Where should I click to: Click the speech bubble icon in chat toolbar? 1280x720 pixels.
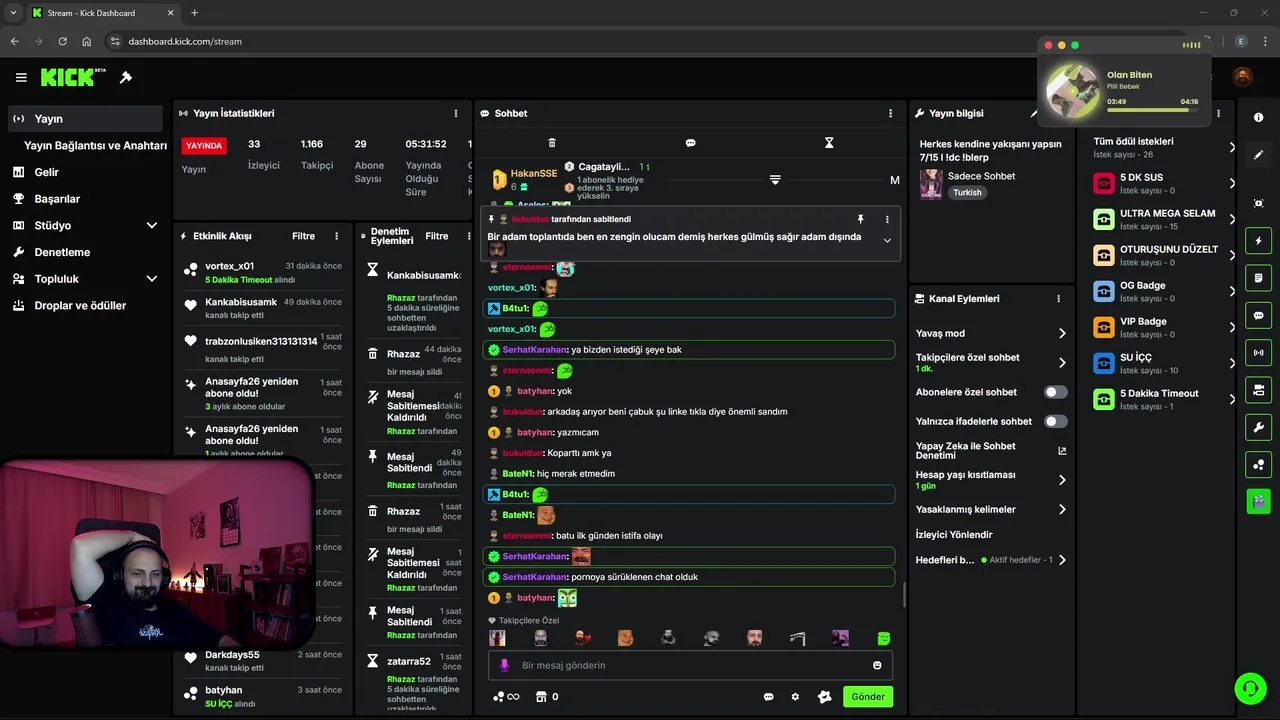coord(690,143)
